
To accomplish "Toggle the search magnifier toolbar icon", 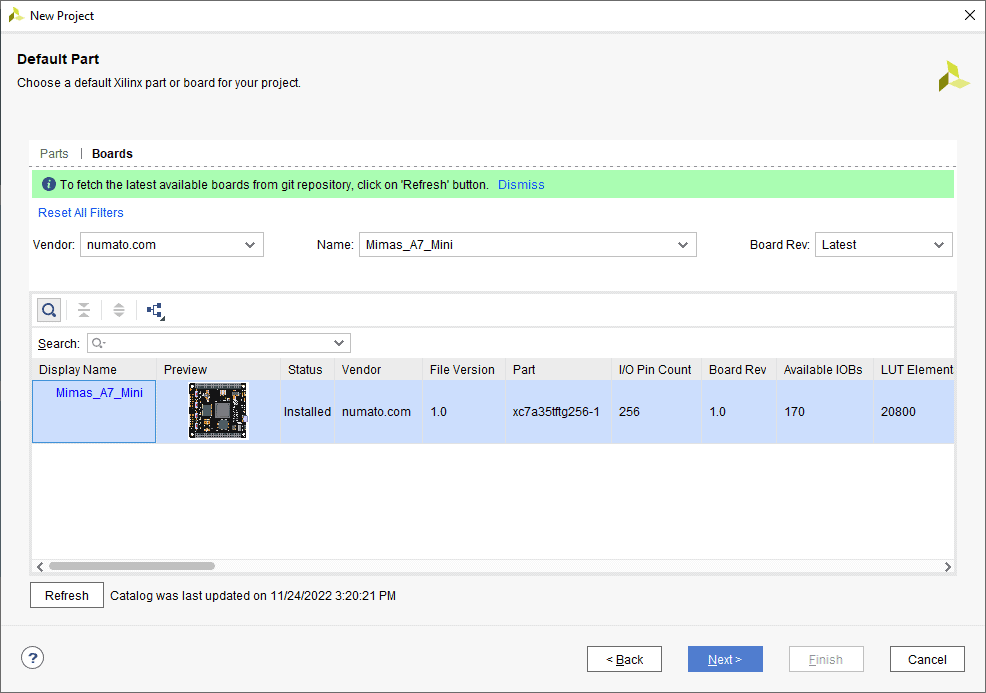I will pyautogui.click(x=48, y=310).
